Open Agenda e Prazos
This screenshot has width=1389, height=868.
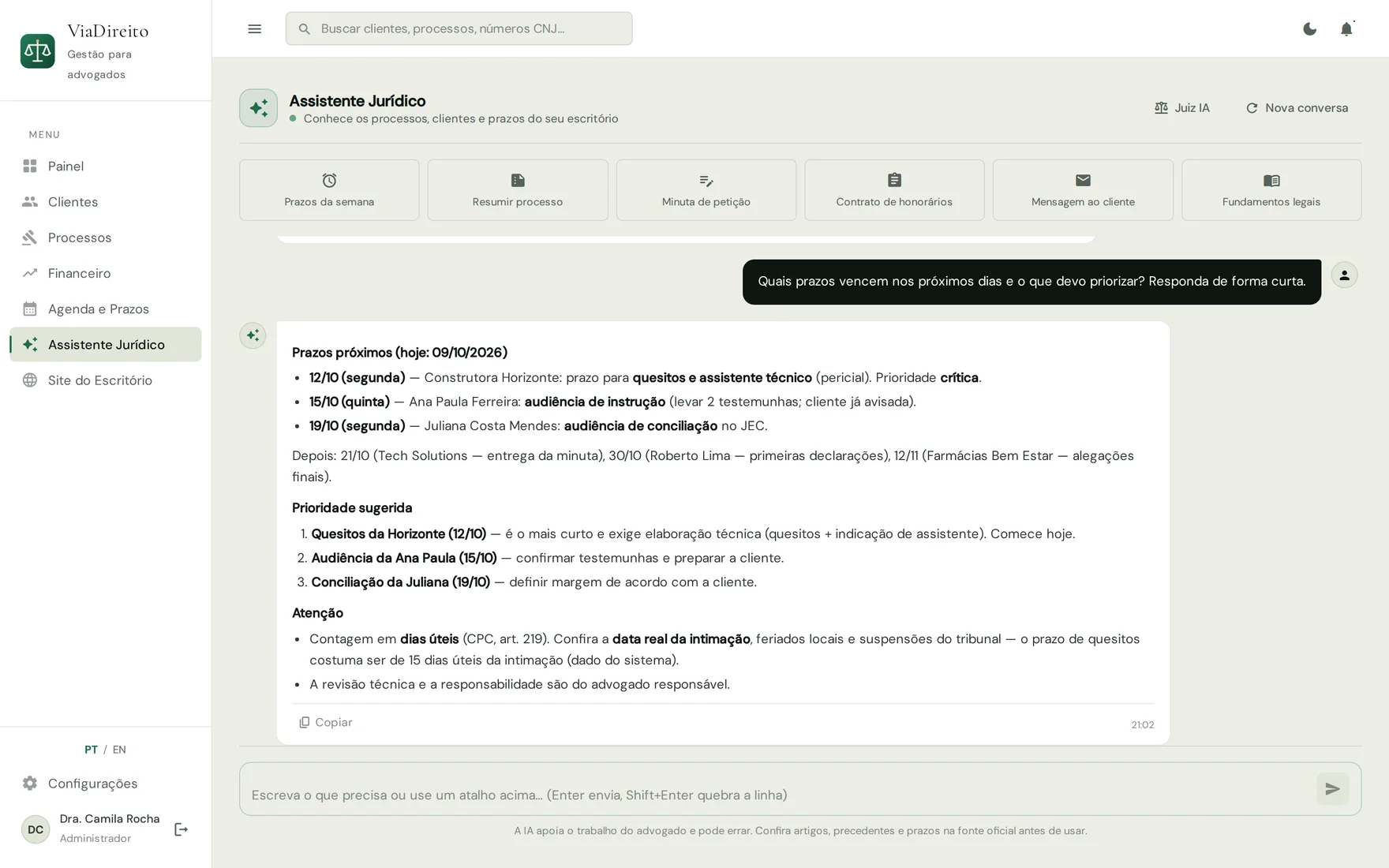click(105, 309)
